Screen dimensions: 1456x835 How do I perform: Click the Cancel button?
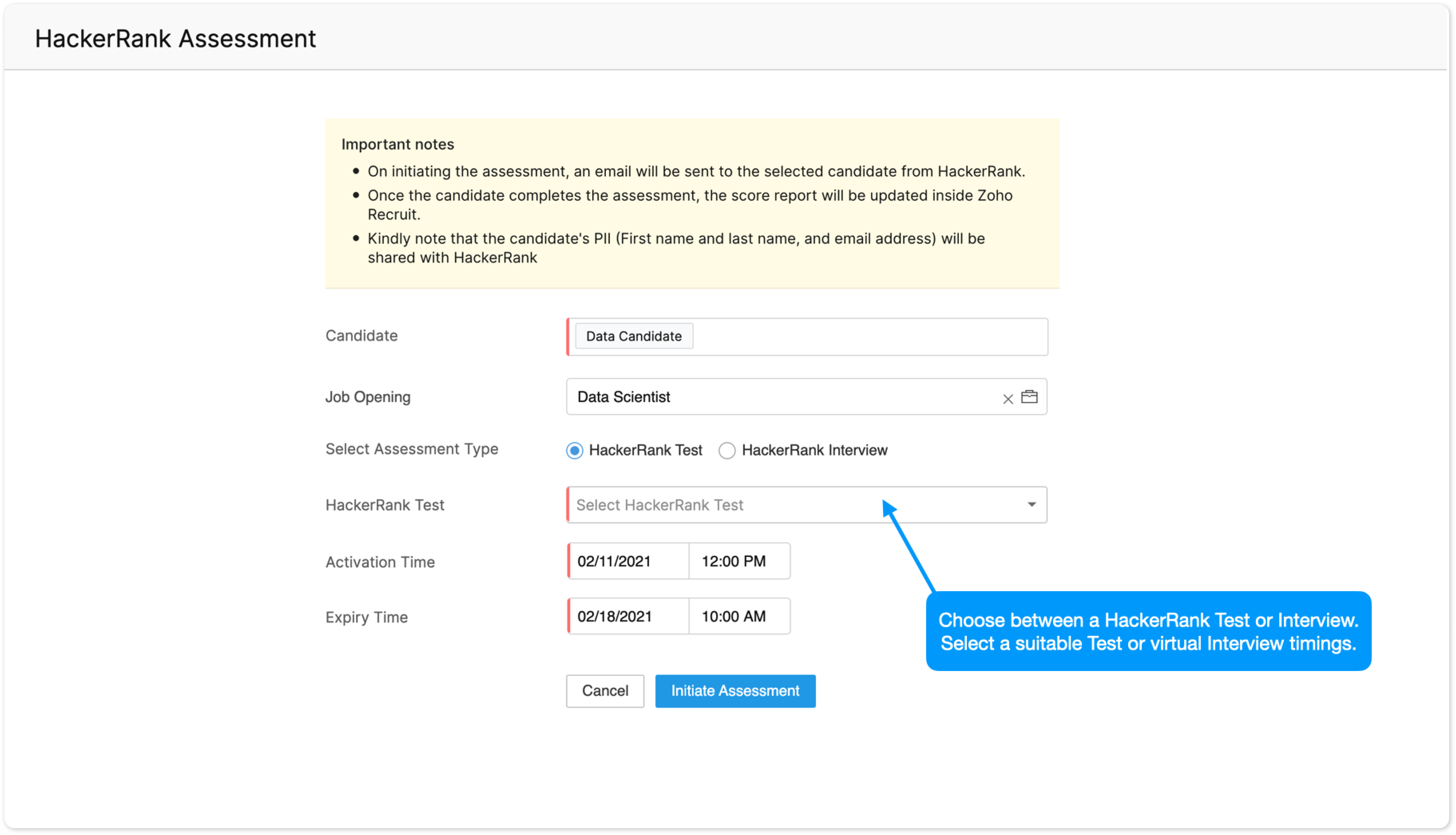pyautogui.click(x=605, y=691)
